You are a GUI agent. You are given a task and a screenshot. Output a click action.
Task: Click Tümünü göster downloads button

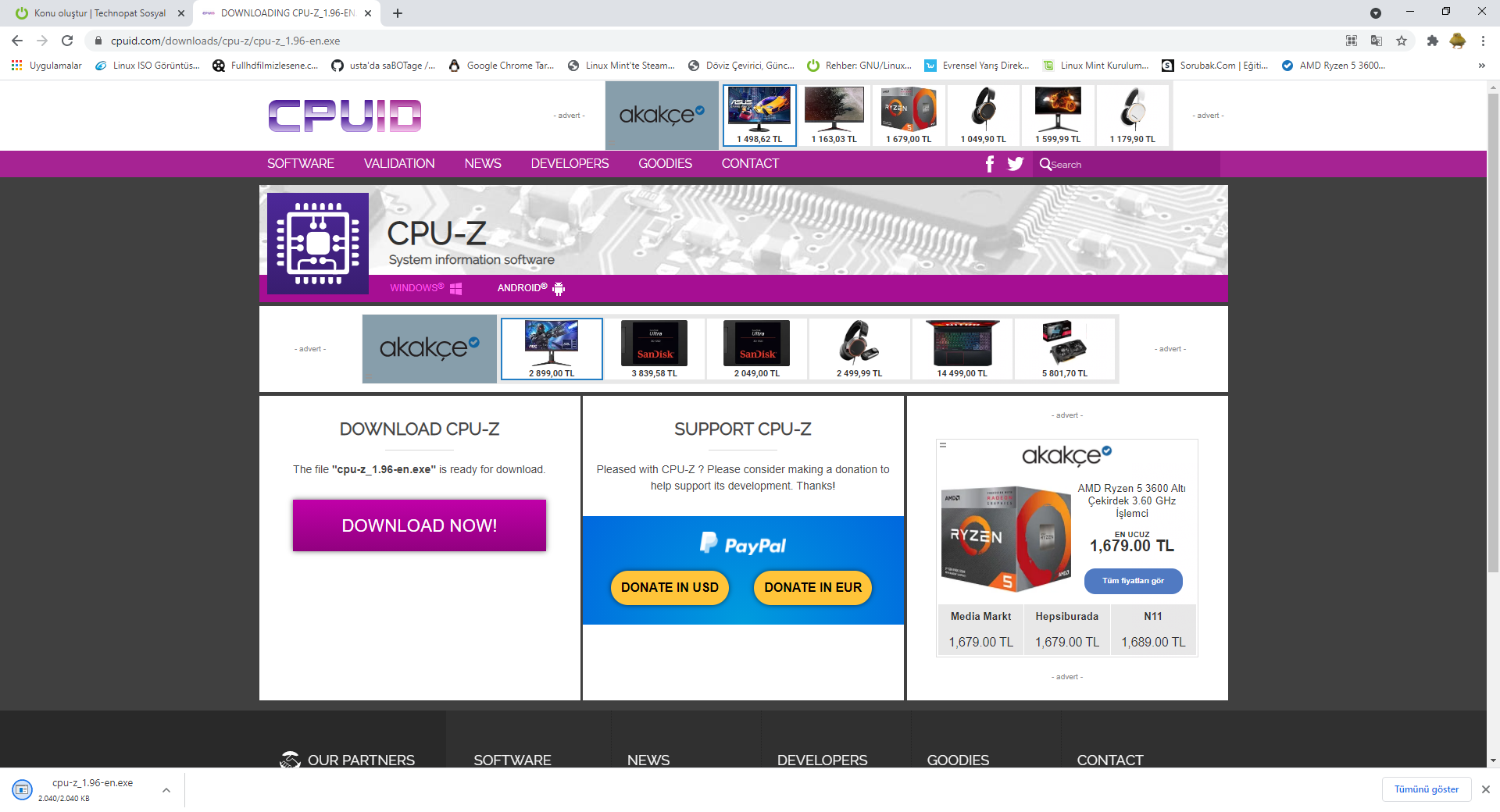[x=1427, y=789]
